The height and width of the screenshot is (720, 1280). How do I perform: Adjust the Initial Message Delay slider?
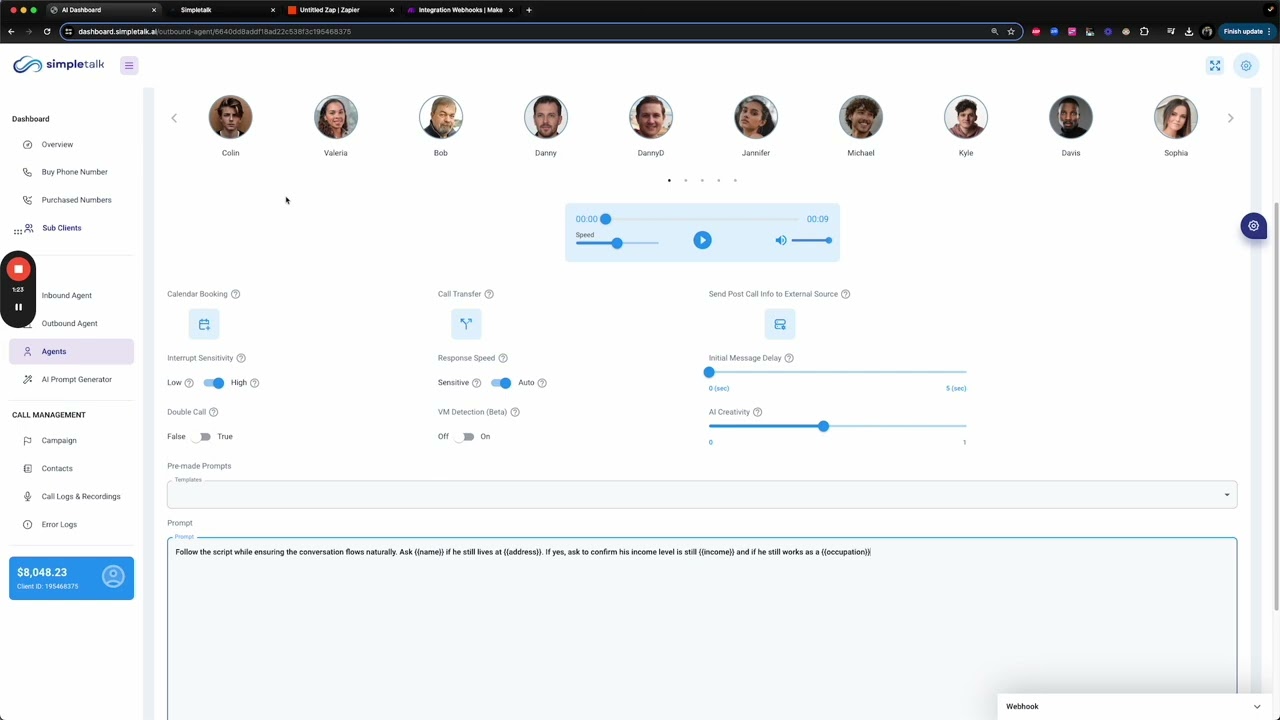pyautogui.click(x=837, y=372)
